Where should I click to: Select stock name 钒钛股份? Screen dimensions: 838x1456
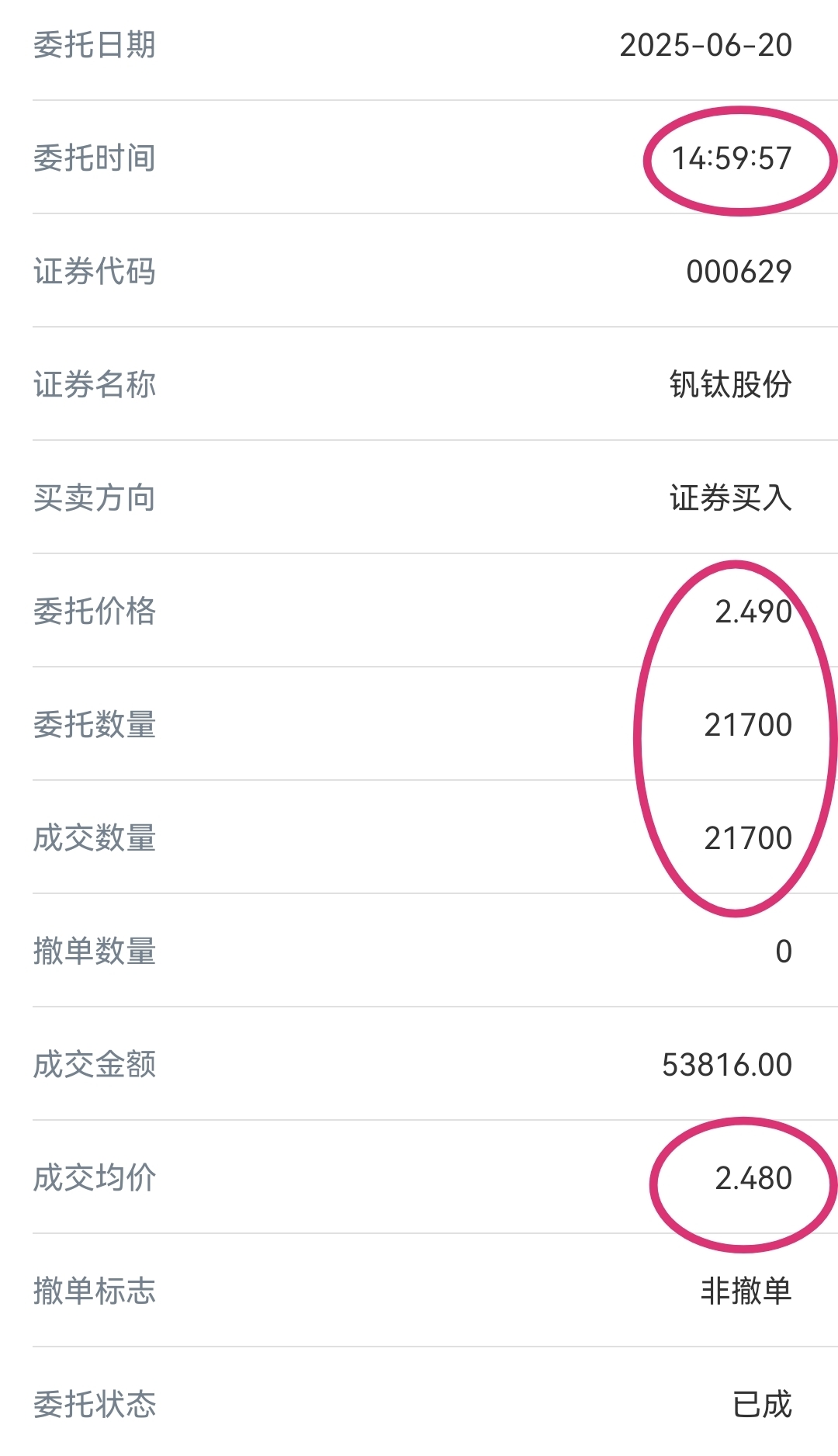(x=731, y=385)
